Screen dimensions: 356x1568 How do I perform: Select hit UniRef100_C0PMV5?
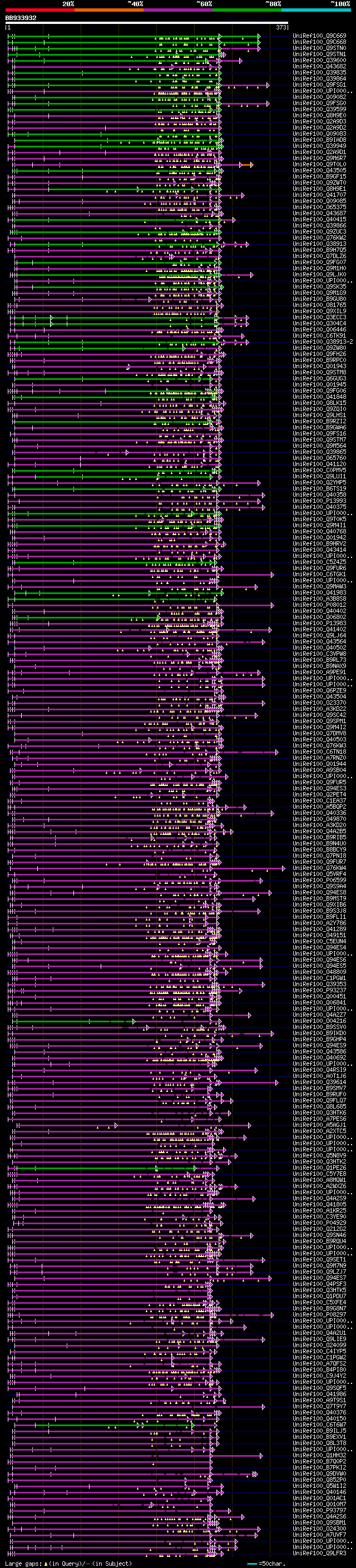(319, 471)
